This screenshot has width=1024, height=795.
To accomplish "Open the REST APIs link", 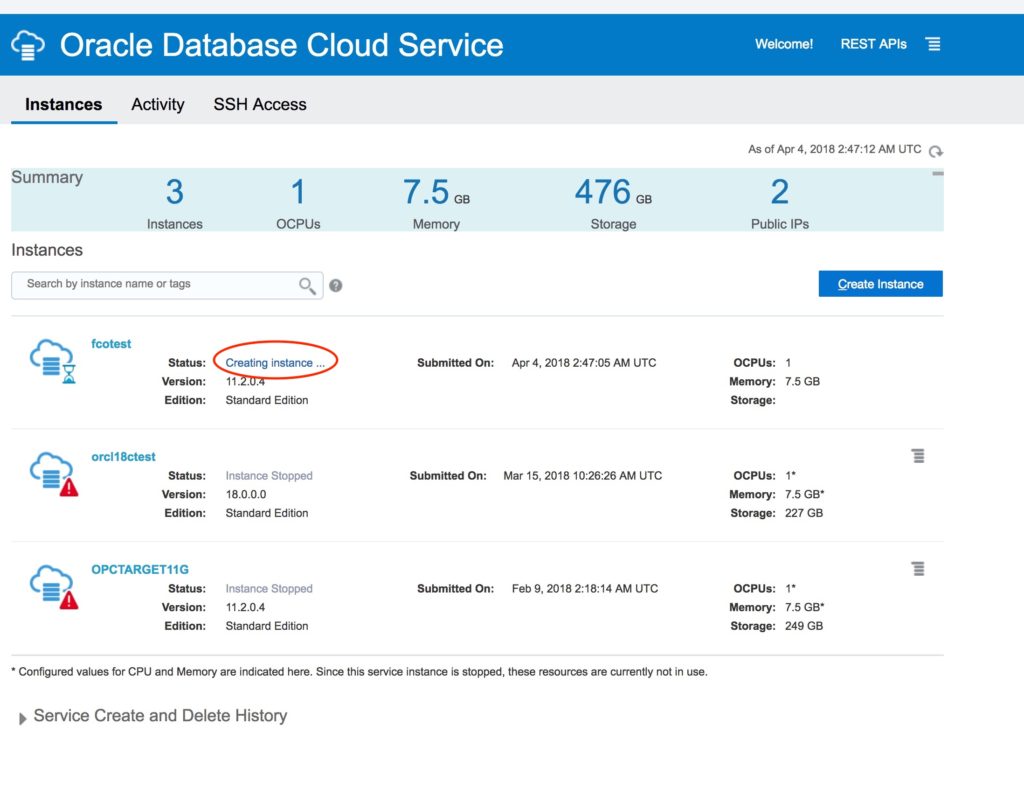I will (x=873, y=44).
